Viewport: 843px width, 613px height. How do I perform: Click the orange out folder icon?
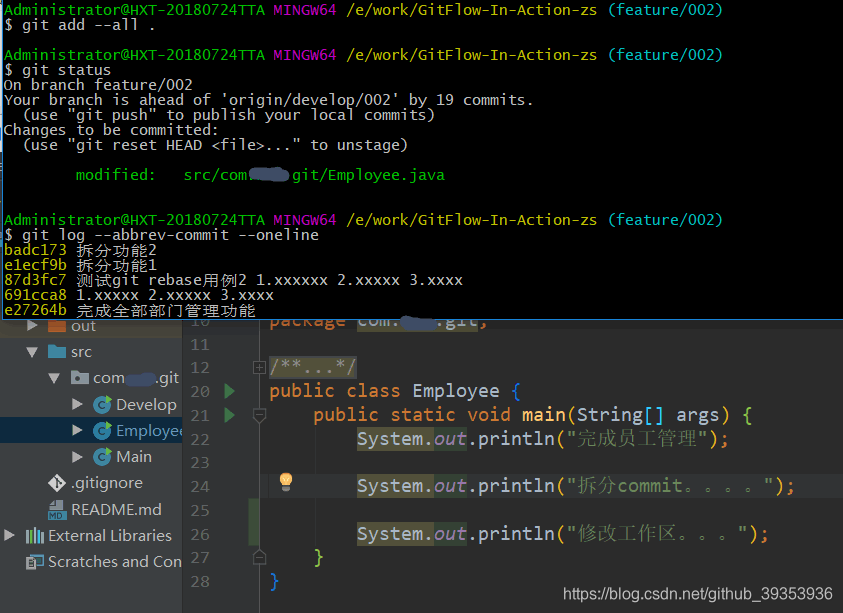pos(56,325)
